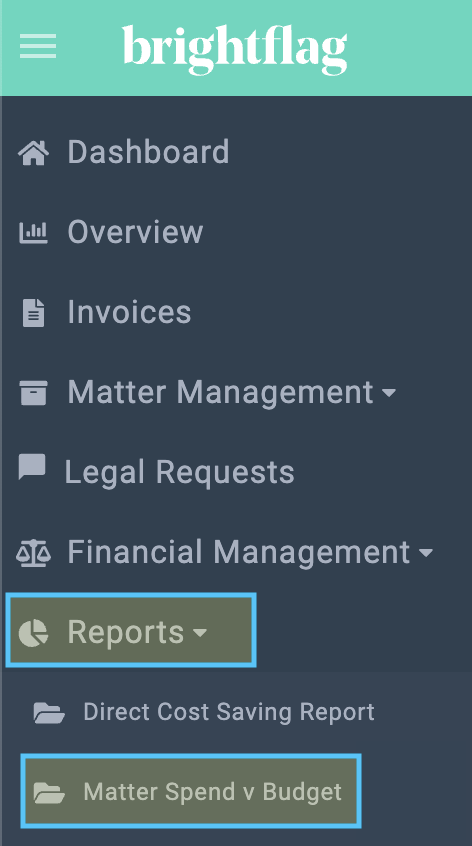
Task: Click the brightflag logo
Action: [x=235, y=49]
